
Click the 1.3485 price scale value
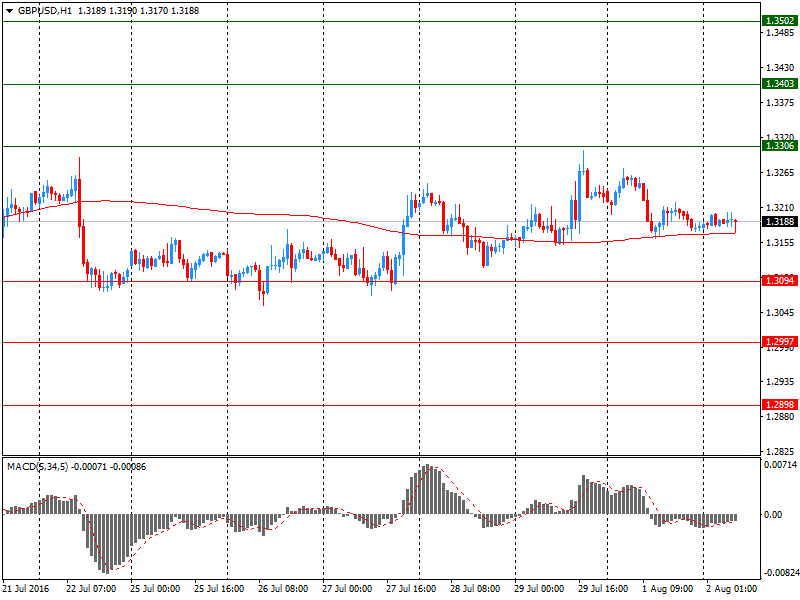[780, 33]
